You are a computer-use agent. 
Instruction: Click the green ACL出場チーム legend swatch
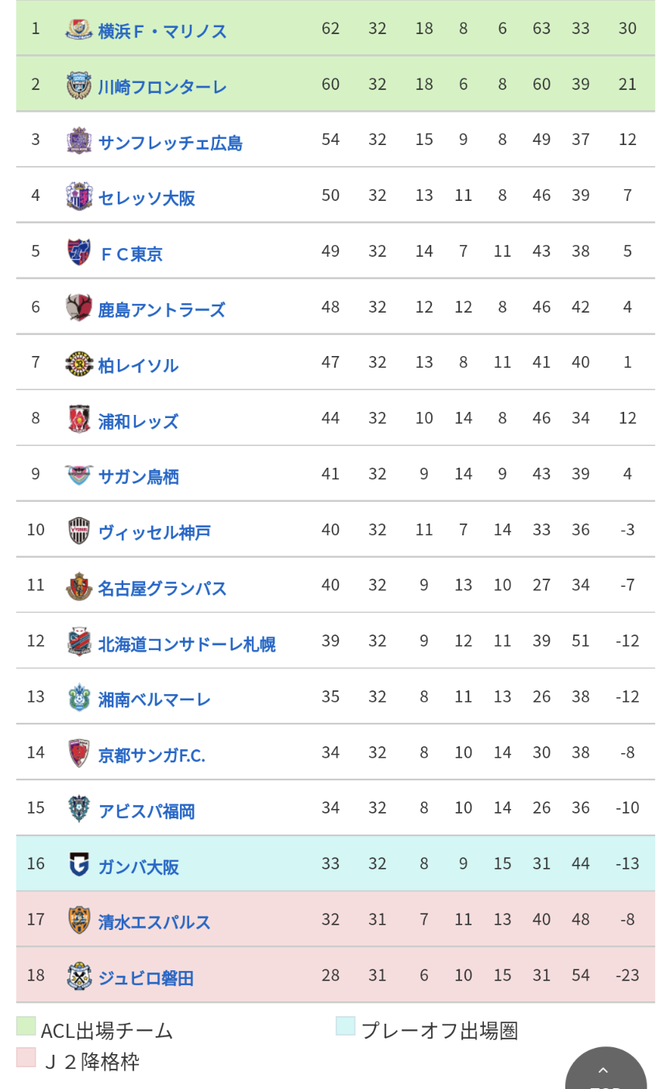coord(26,1026)
